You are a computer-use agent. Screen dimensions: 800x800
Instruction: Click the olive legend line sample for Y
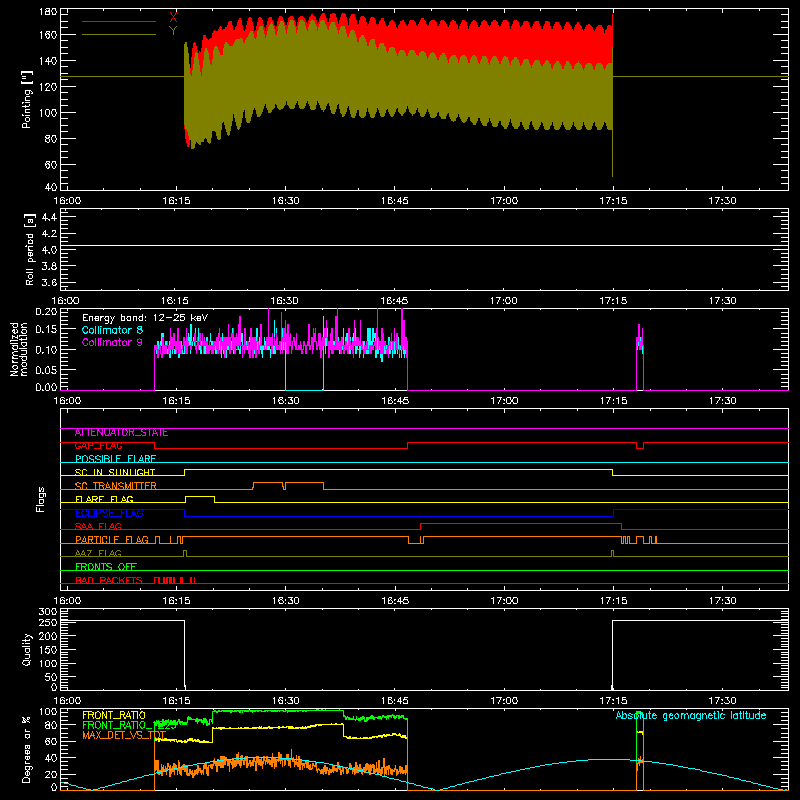119,35
